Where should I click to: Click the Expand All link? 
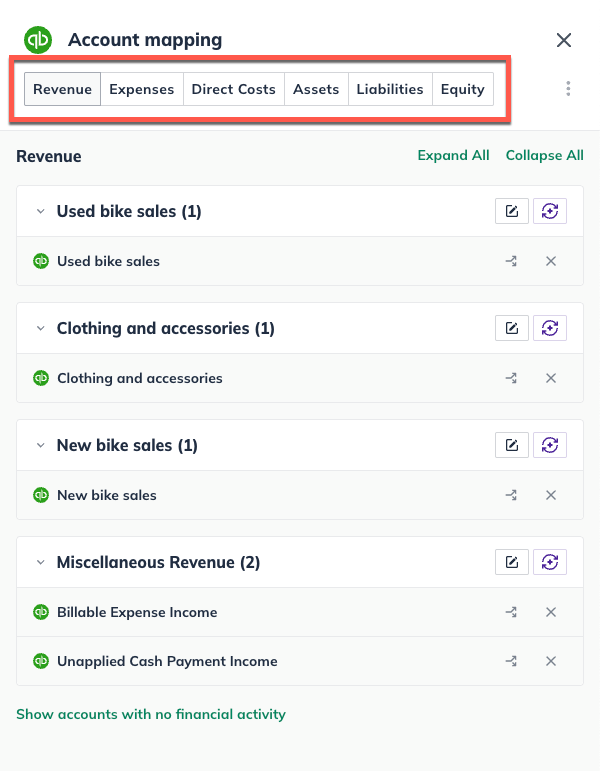point(453,155)
